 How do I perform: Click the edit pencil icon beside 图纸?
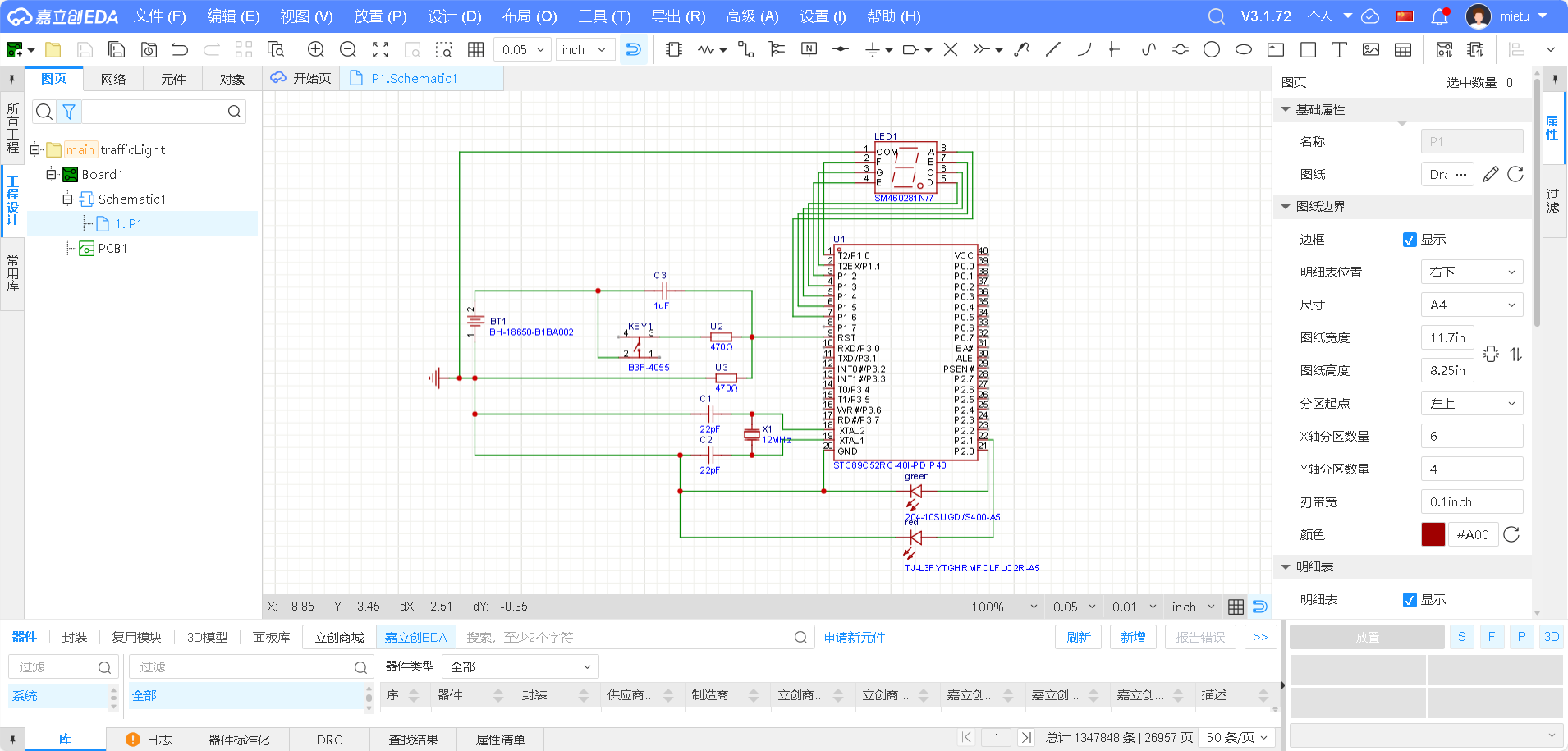click(1491, 174)
